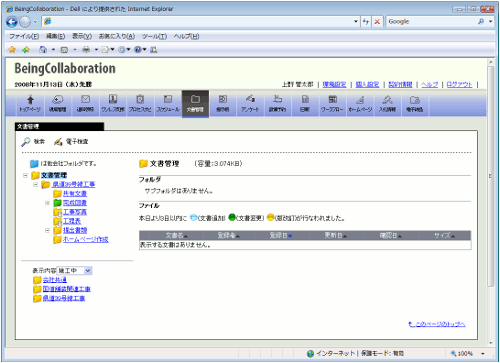Open the ツール(T) menu
This screenshot has height=363, width=500.
tap(154, 36)
